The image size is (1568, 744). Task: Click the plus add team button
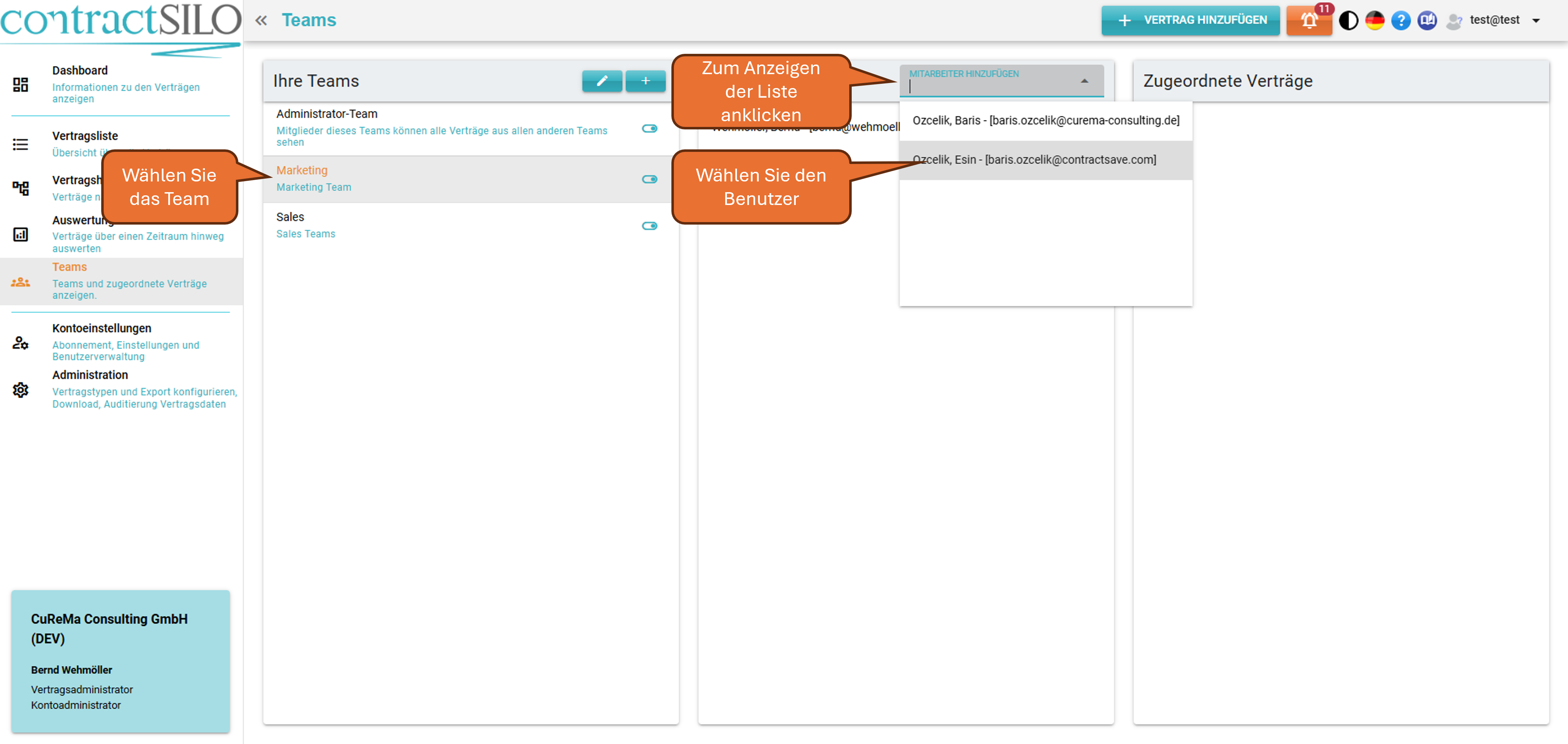click(x=645, y=81)
